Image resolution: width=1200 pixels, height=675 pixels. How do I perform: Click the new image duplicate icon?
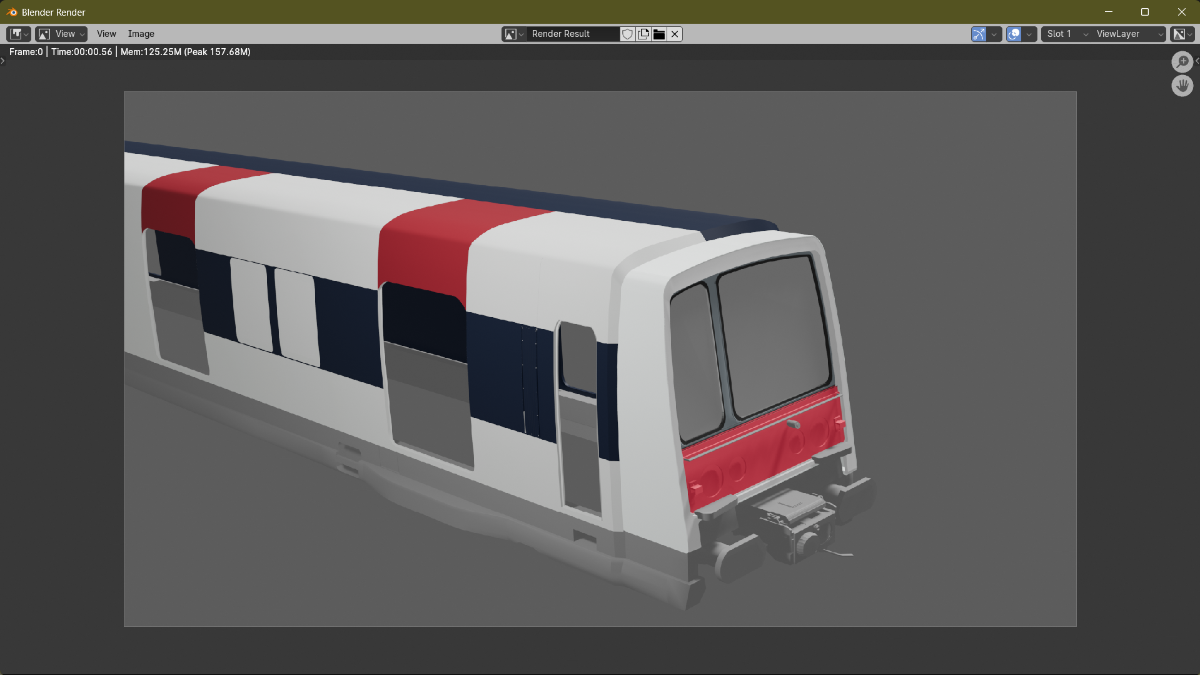[x=644, y=34]
